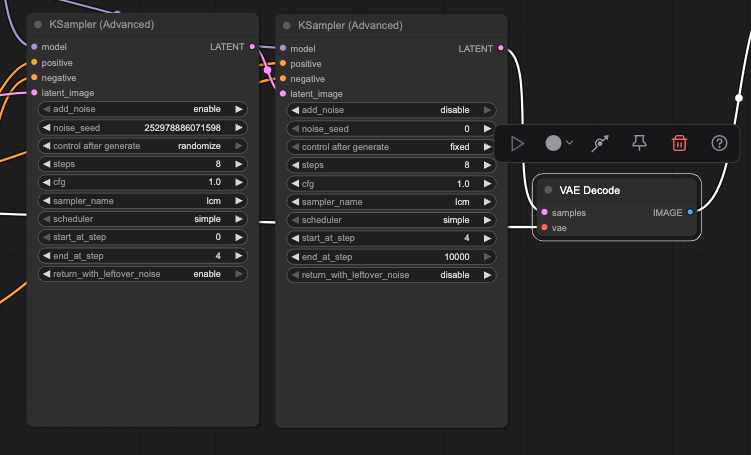
Task: Select the right KSampler (Advanced) title text
Action: [350, 25]
